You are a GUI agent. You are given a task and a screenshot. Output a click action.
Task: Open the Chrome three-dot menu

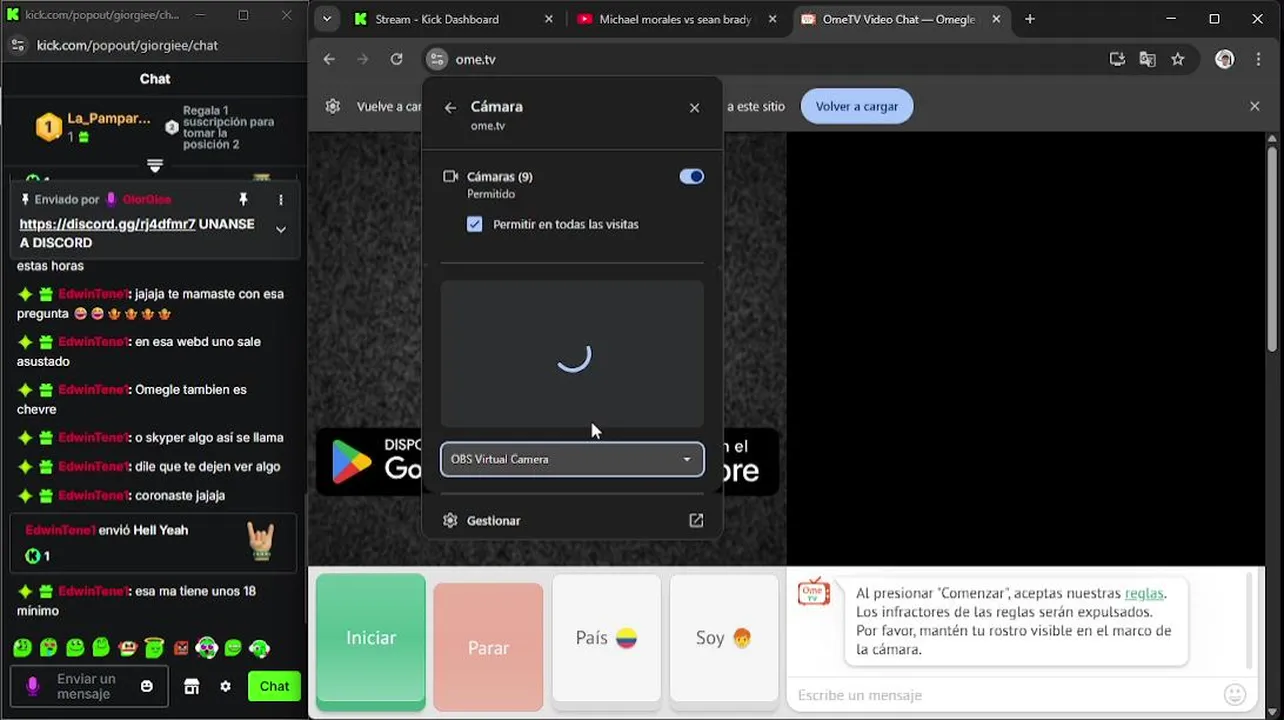[x=1258, y=59]
